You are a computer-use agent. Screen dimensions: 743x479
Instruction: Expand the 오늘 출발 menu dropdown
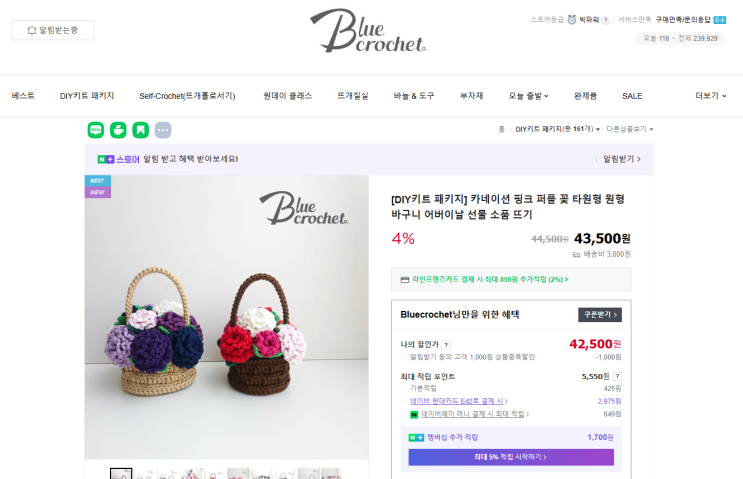[528, 96]
